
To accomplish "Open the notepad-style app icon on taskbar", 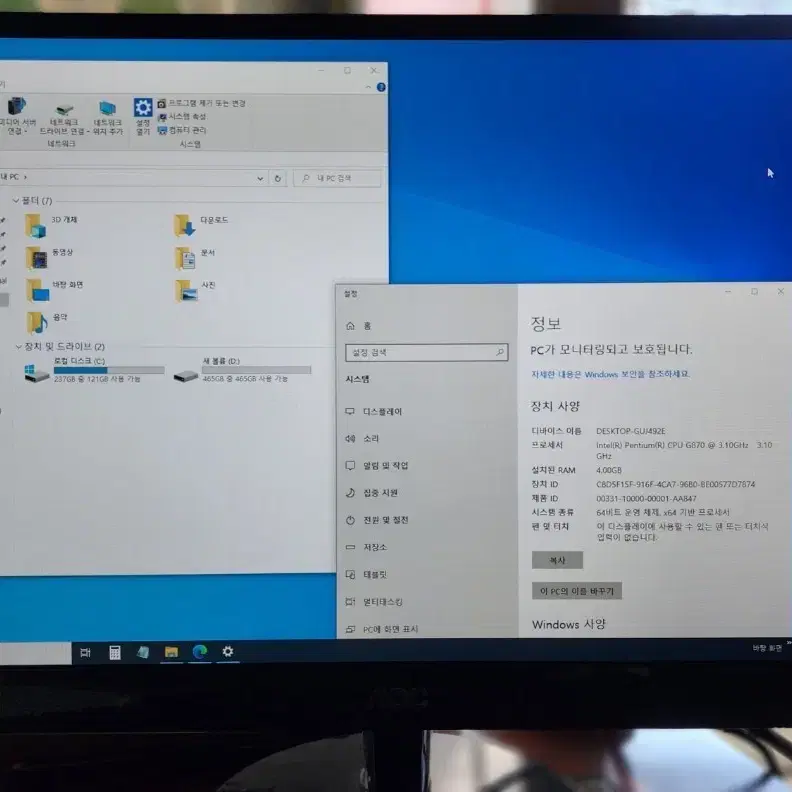I will [x=143, y=652].
